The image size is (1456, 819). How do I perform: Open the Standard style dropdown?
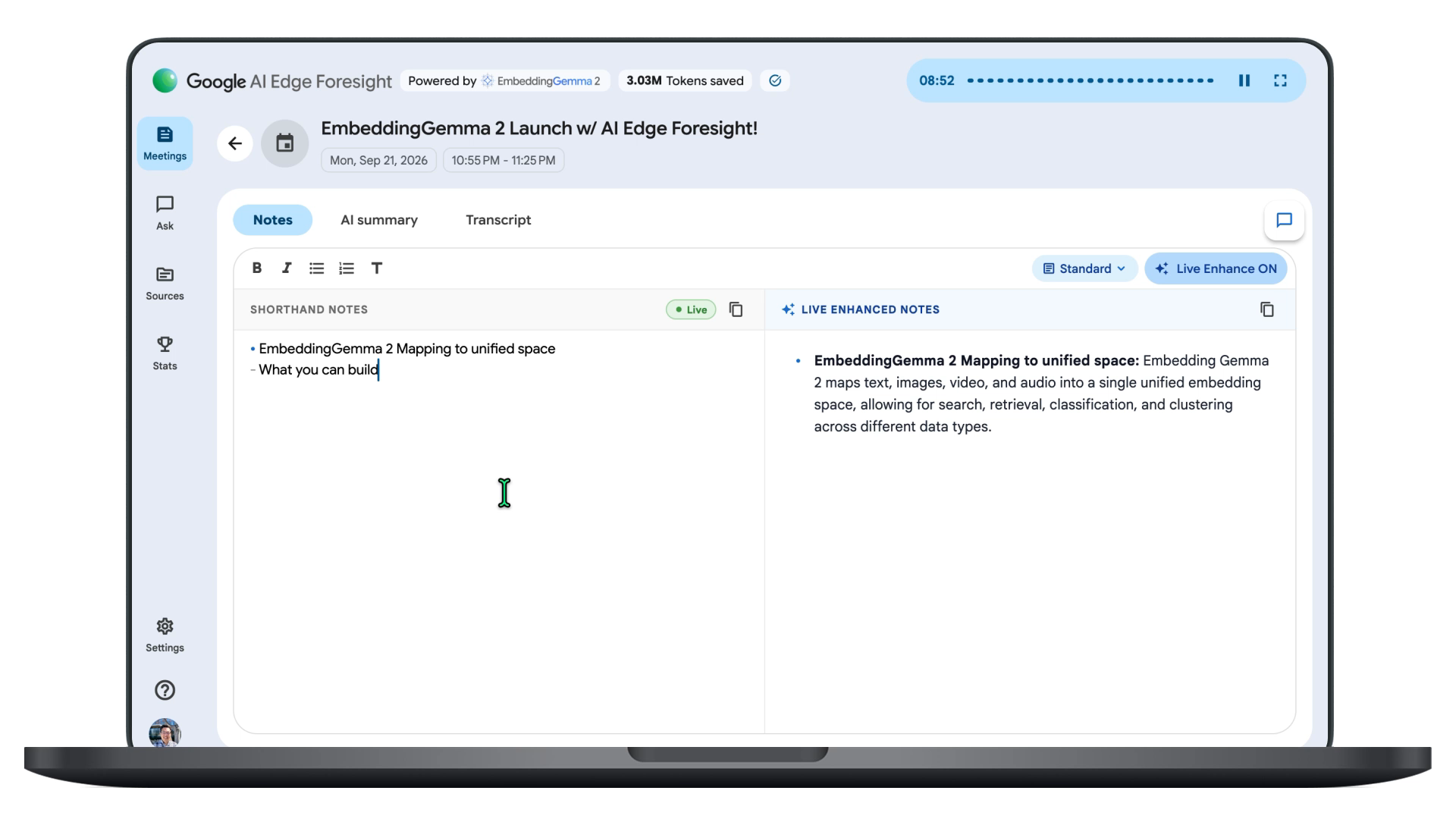pos(1084,268)
